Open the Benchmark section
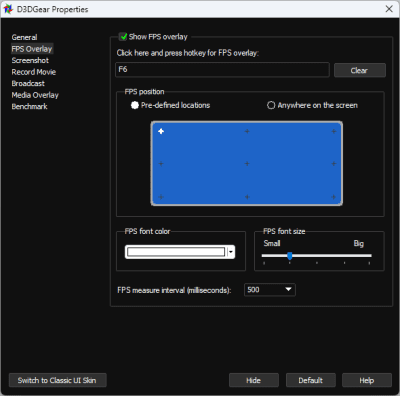The height and width of the screenshot is (396, 400). 29,107
